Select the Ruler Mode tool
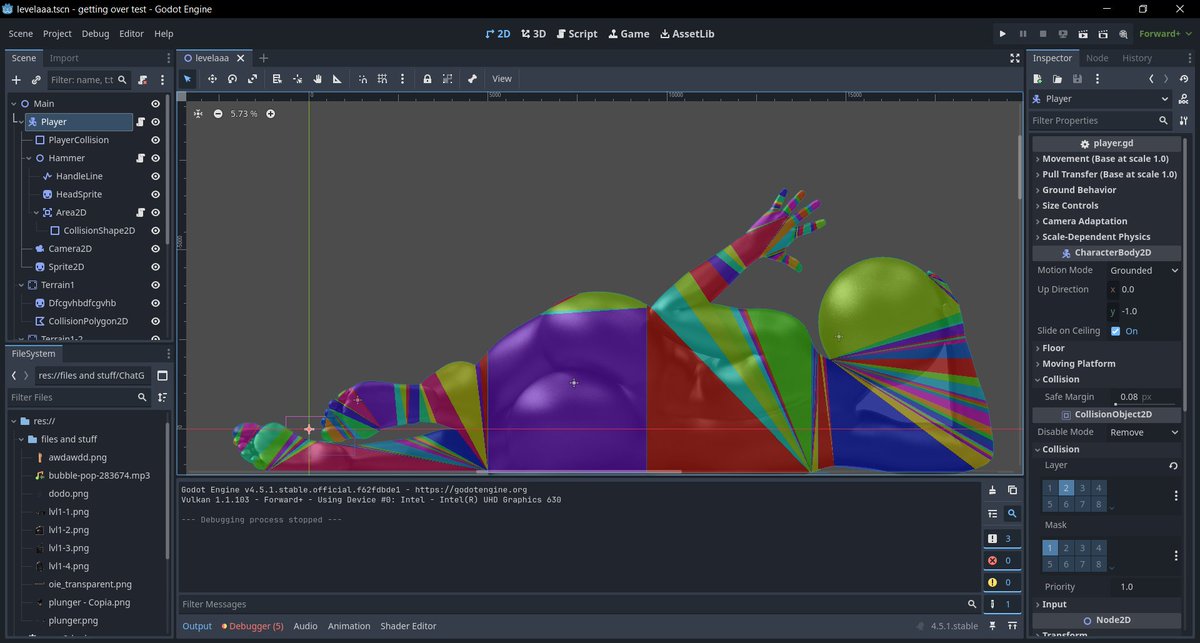Viewport: 1200px width, 643px height. tap(337, 79)
